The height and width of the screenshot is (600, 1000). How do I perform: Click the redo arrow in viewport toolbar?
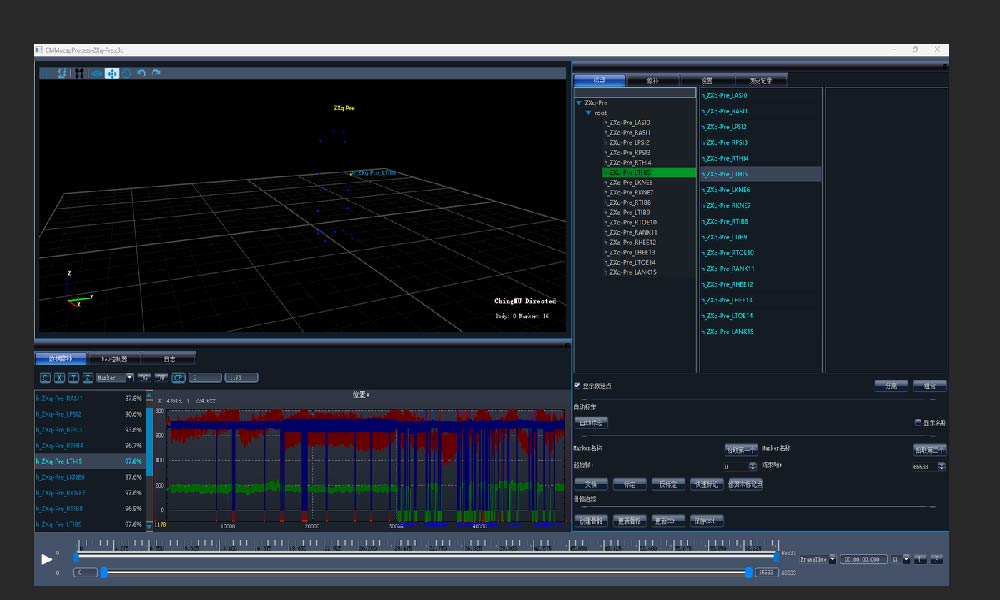(156, 73)
